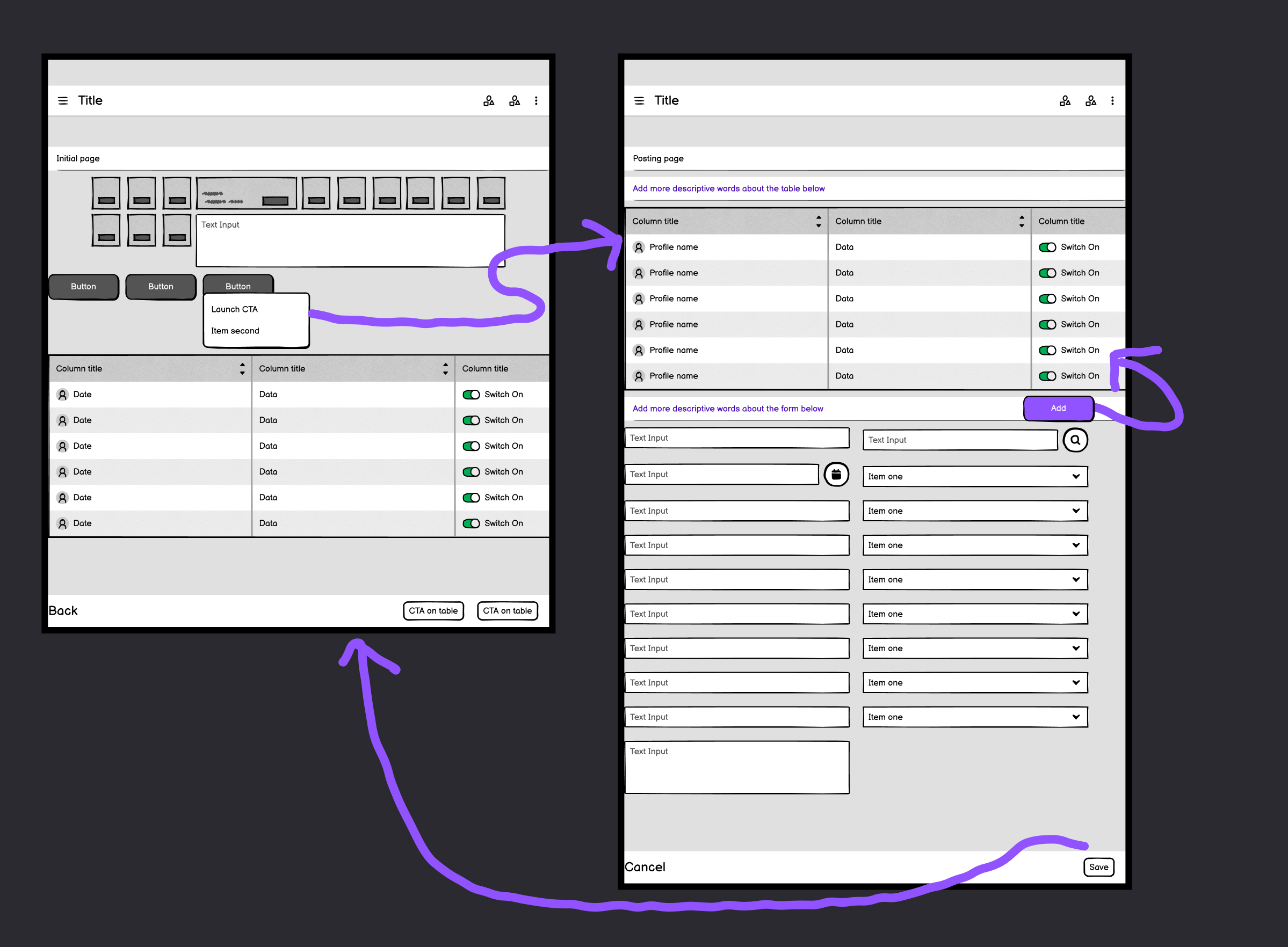Click the search icon beside the text input
Image resolution: width=1288 pixels, height=947 pixels.
1076,440
